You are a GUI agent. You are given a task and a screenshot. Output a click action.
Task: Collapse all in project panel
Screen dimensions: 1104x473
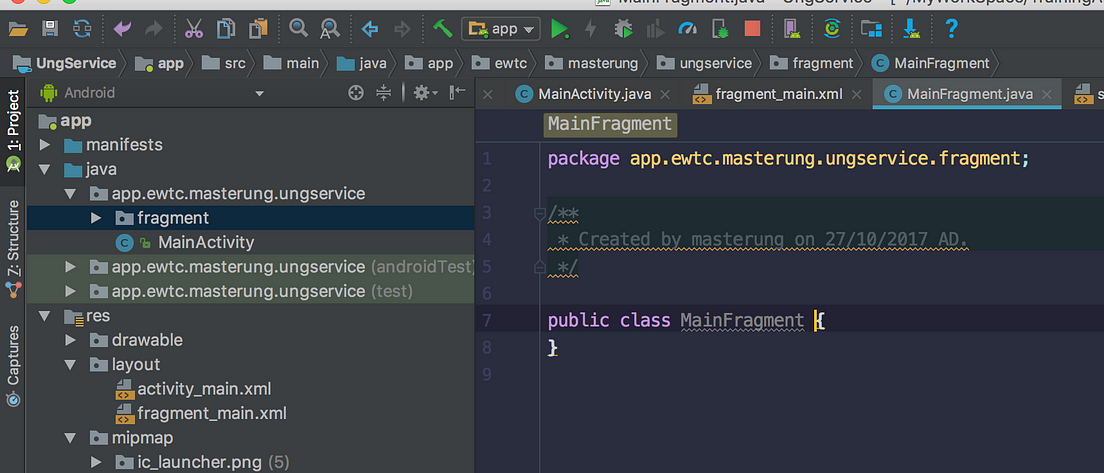coord(384,92)
